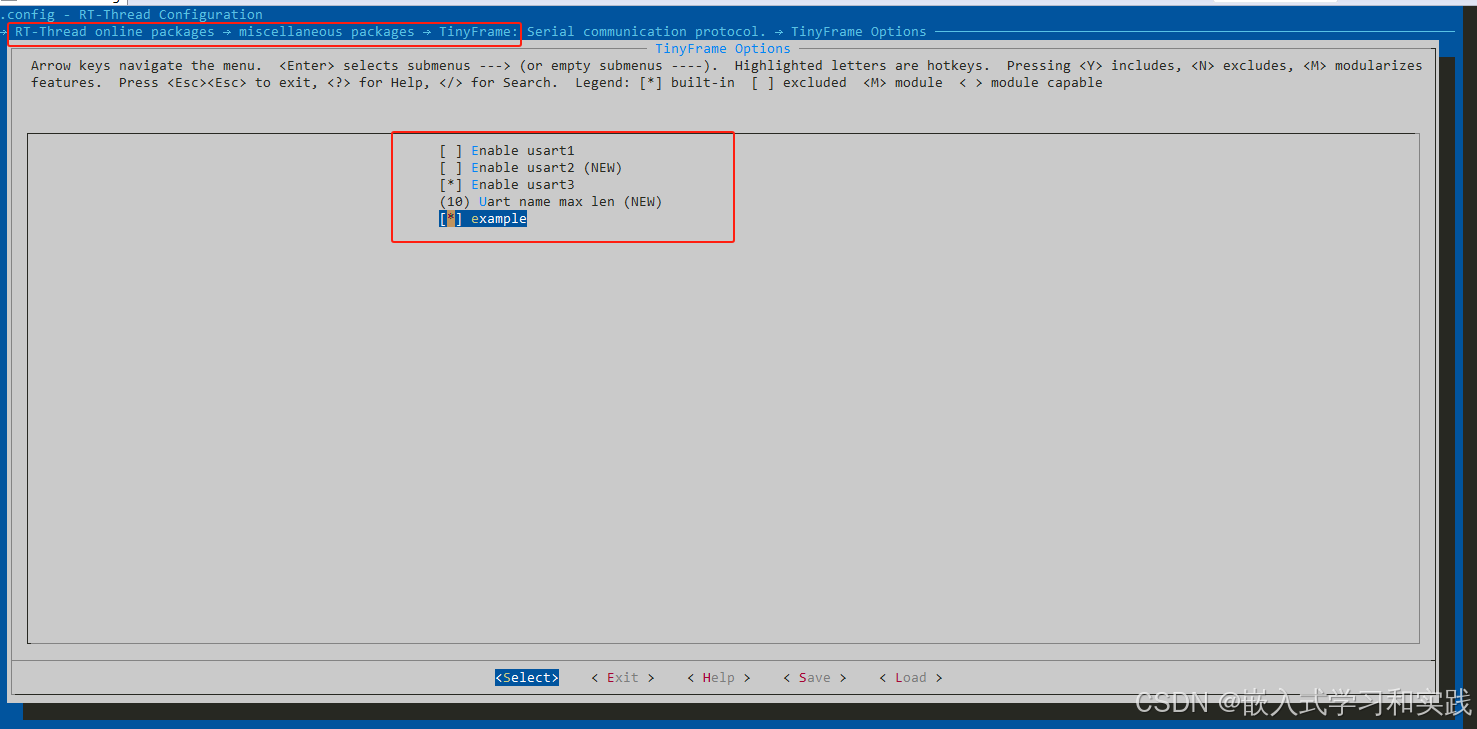Disable the usart3 checkbox
The width and height of the screenshot is (1477, 729).
pos(450,184)
